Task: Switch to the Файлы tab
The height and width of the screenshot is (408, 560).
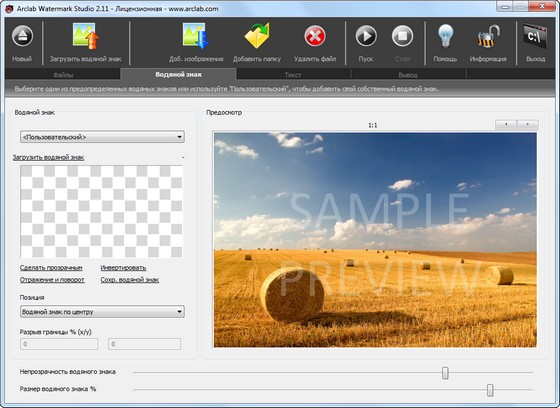Action: [x=63, y=75]
